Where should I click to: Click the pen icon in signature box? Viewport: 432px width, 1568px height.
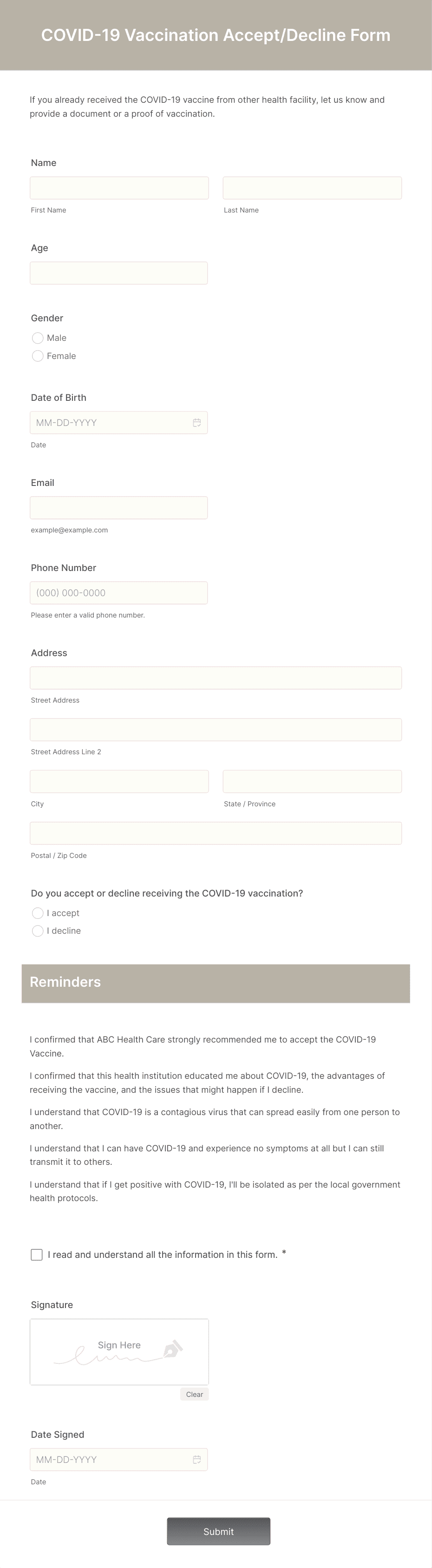pos(173,1349)
